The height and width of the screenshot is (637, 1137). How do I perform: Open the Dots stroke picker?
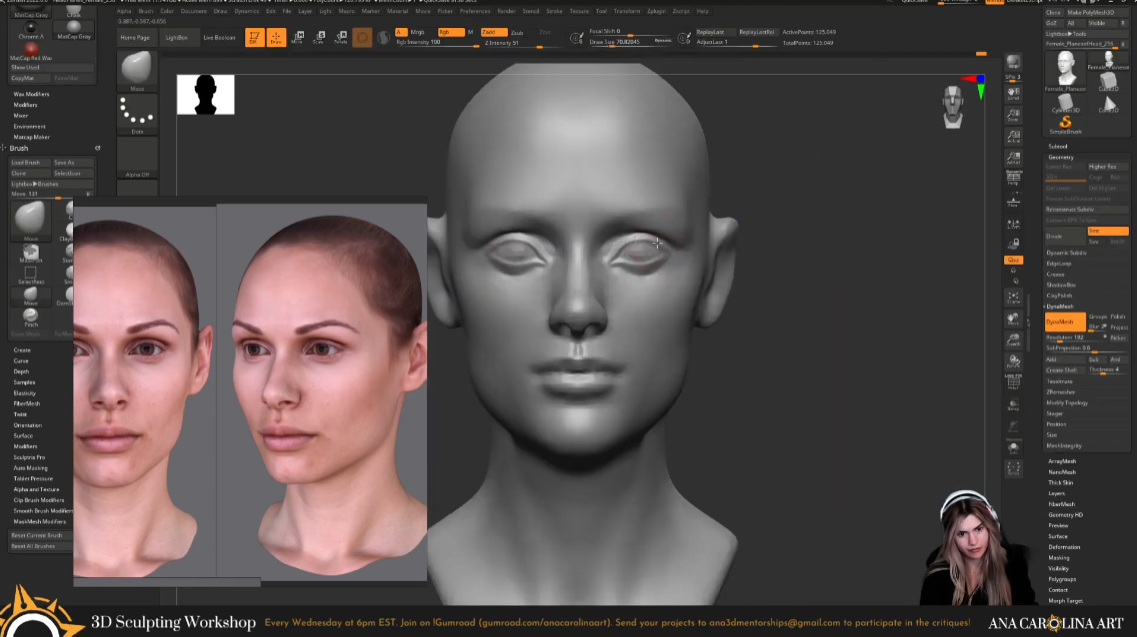(x=137, y=115)
